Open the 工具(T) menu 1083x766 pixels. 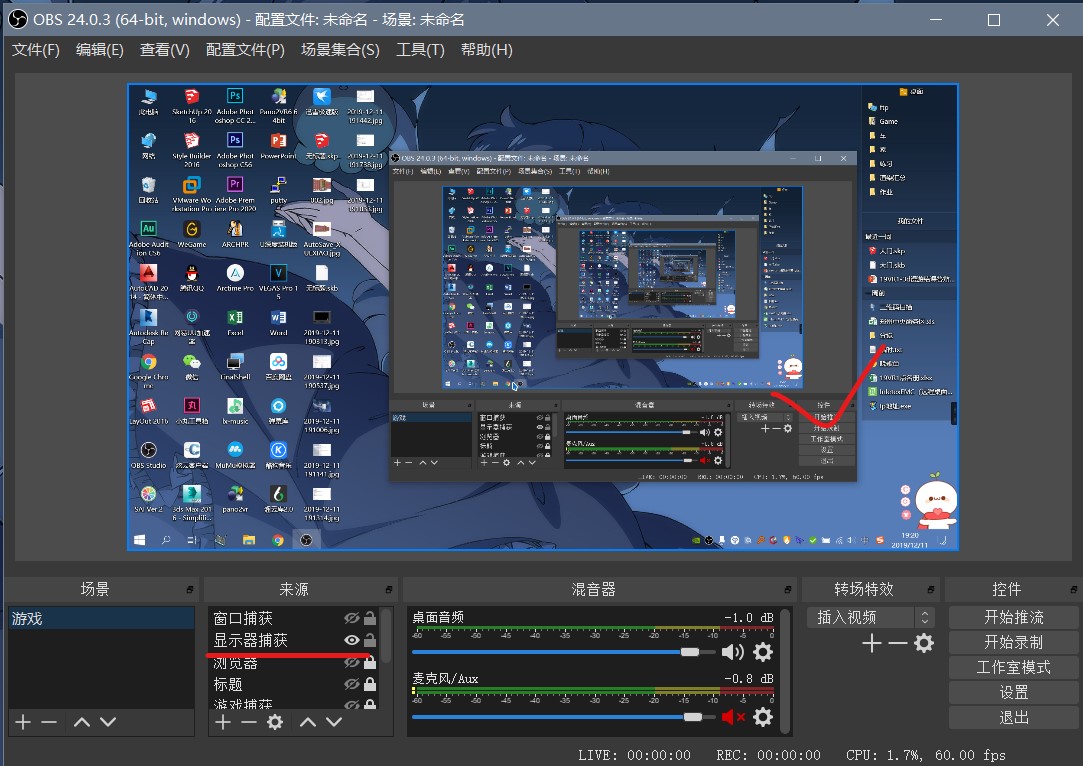(420, 50)
